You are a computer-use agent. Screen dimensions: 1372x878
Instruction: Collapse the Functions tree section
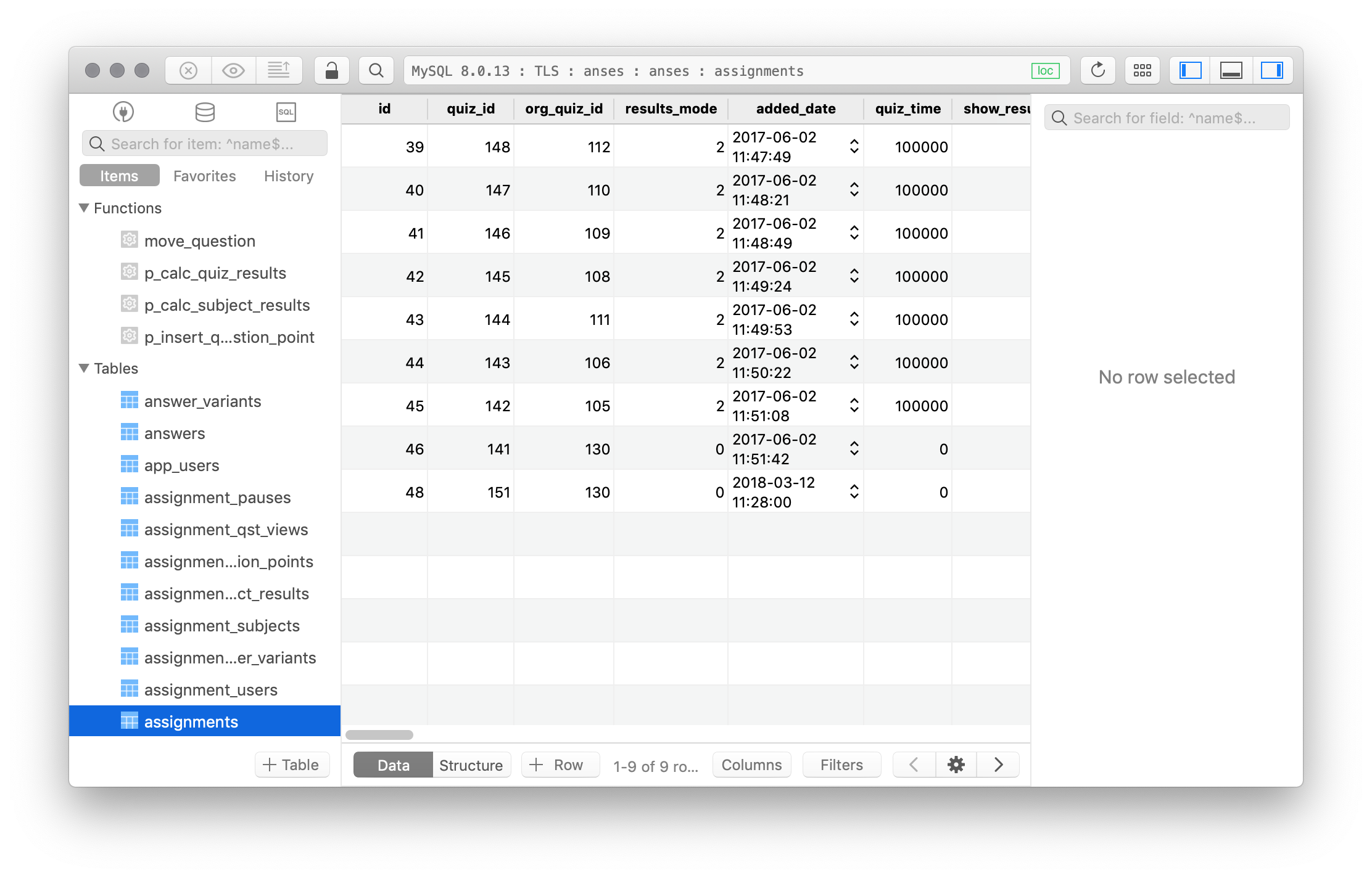(85, 208)
